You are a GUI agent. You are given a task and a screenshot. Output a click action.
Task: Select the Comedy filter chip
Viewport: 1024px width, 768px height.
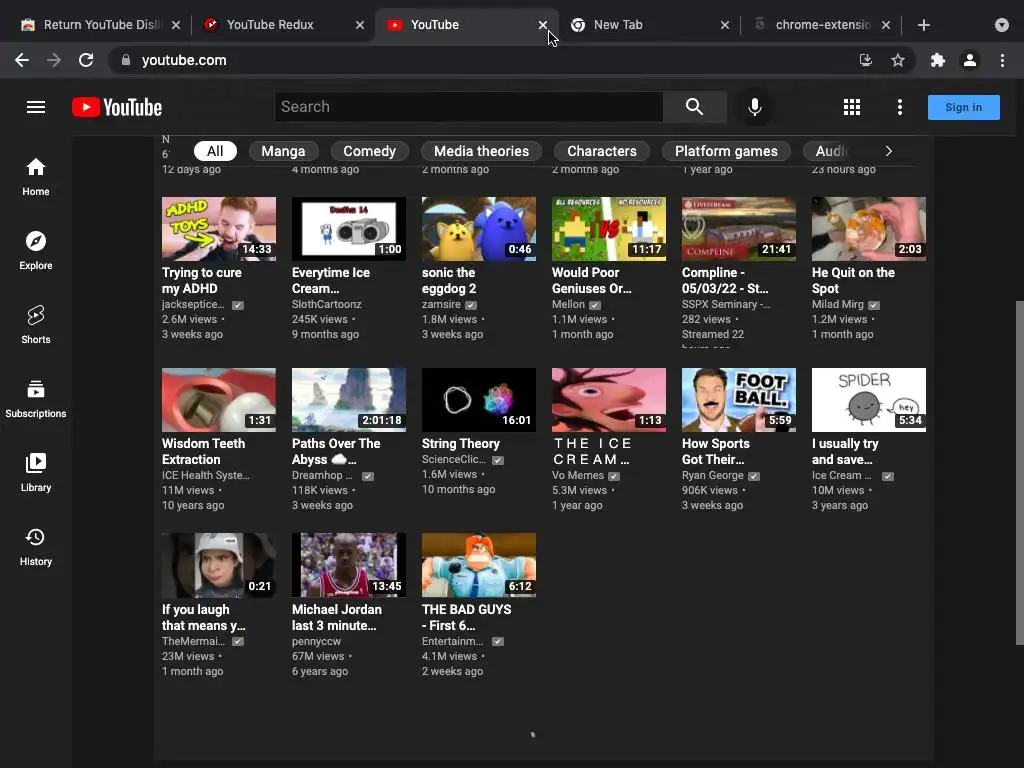370,151
